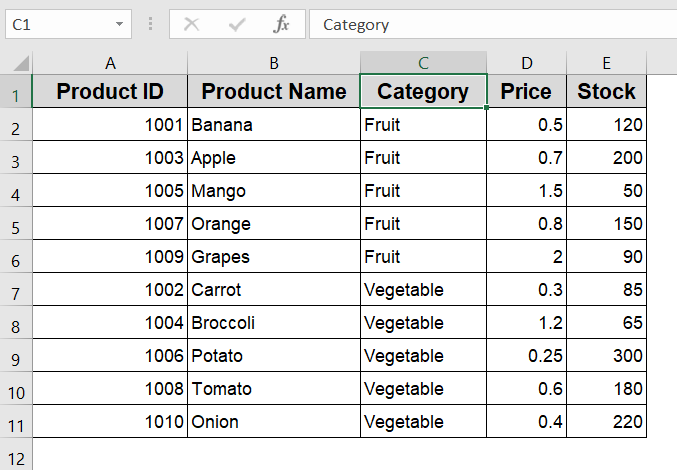Select column B header
The image size is (677, 470).
(x=274, y=63)
